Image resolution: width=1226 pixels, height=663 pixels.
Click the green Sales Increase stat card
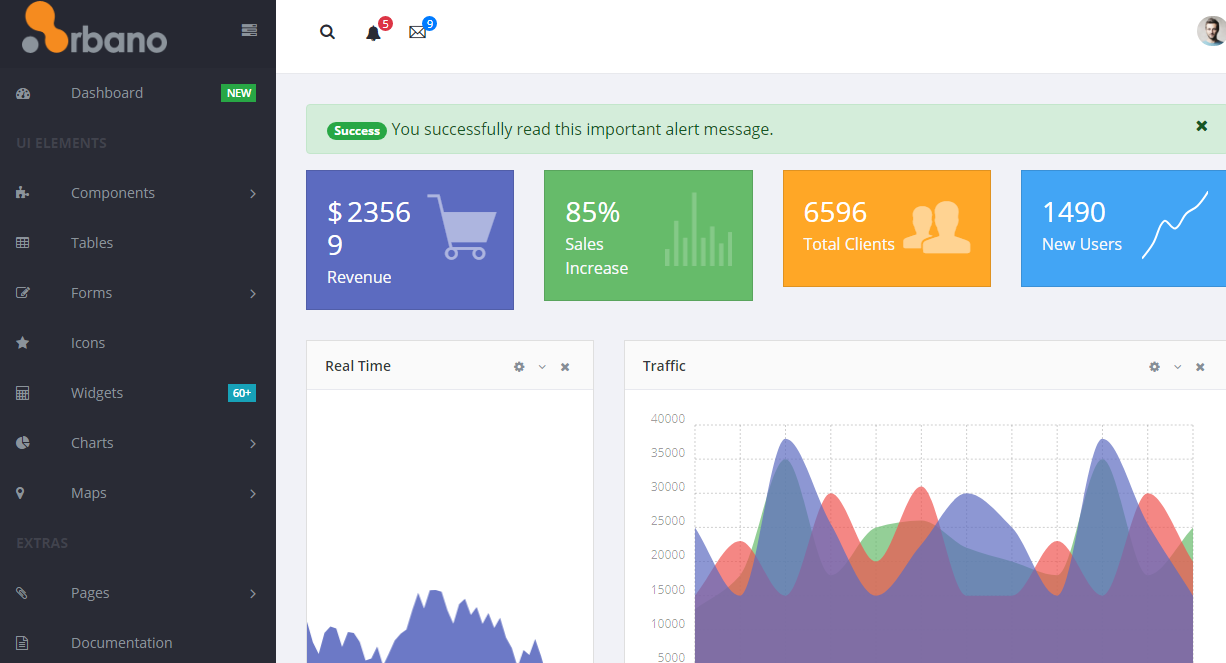point(648,235)
